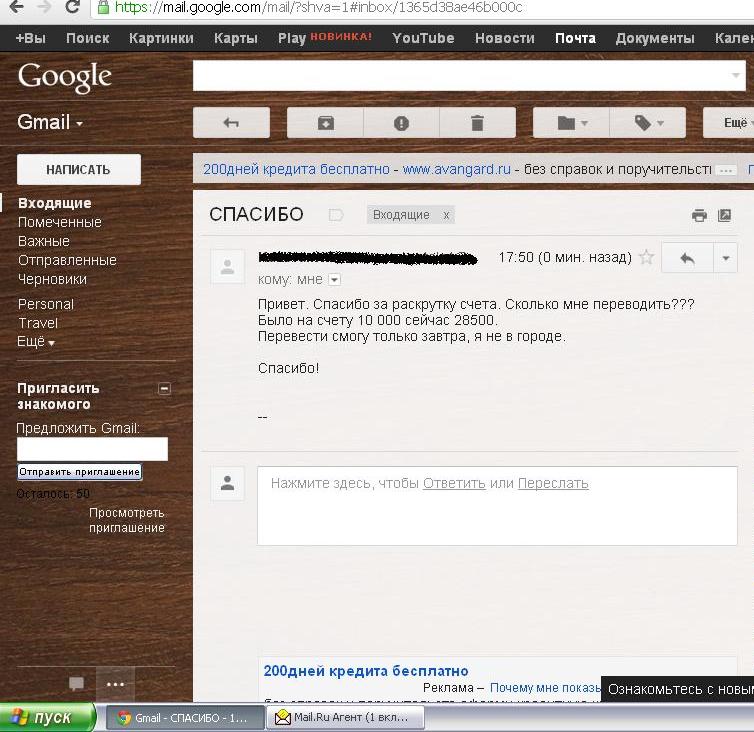Click the green SSL lock icon
The image size is (754, 732).
coord(102,7)
